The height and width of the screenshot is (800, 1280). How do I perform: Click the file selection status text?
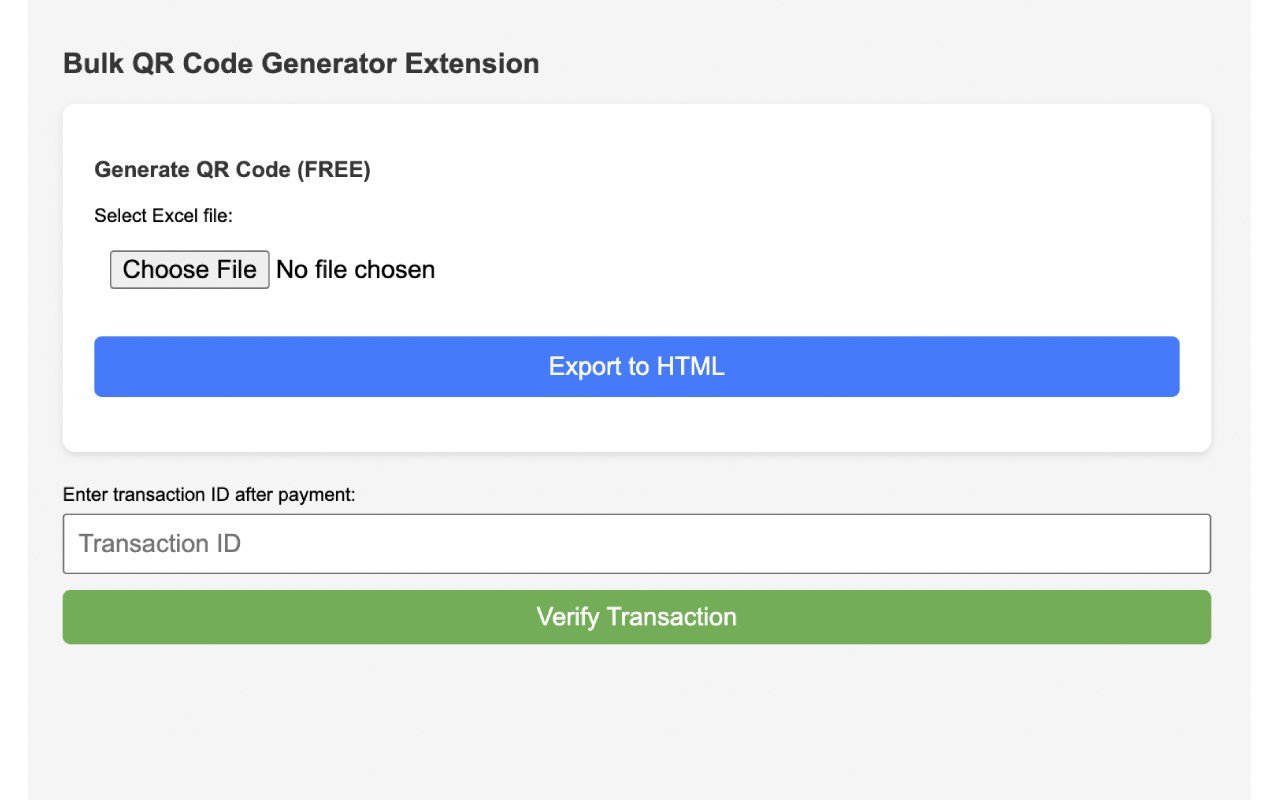coord(355,270)
